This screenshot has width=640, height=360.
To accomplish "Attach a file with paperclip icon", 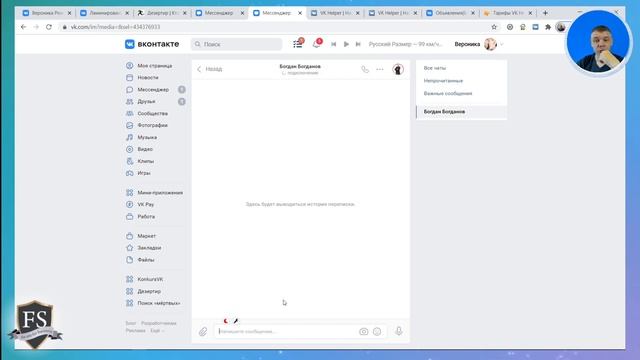I will [x=203, y=331].
